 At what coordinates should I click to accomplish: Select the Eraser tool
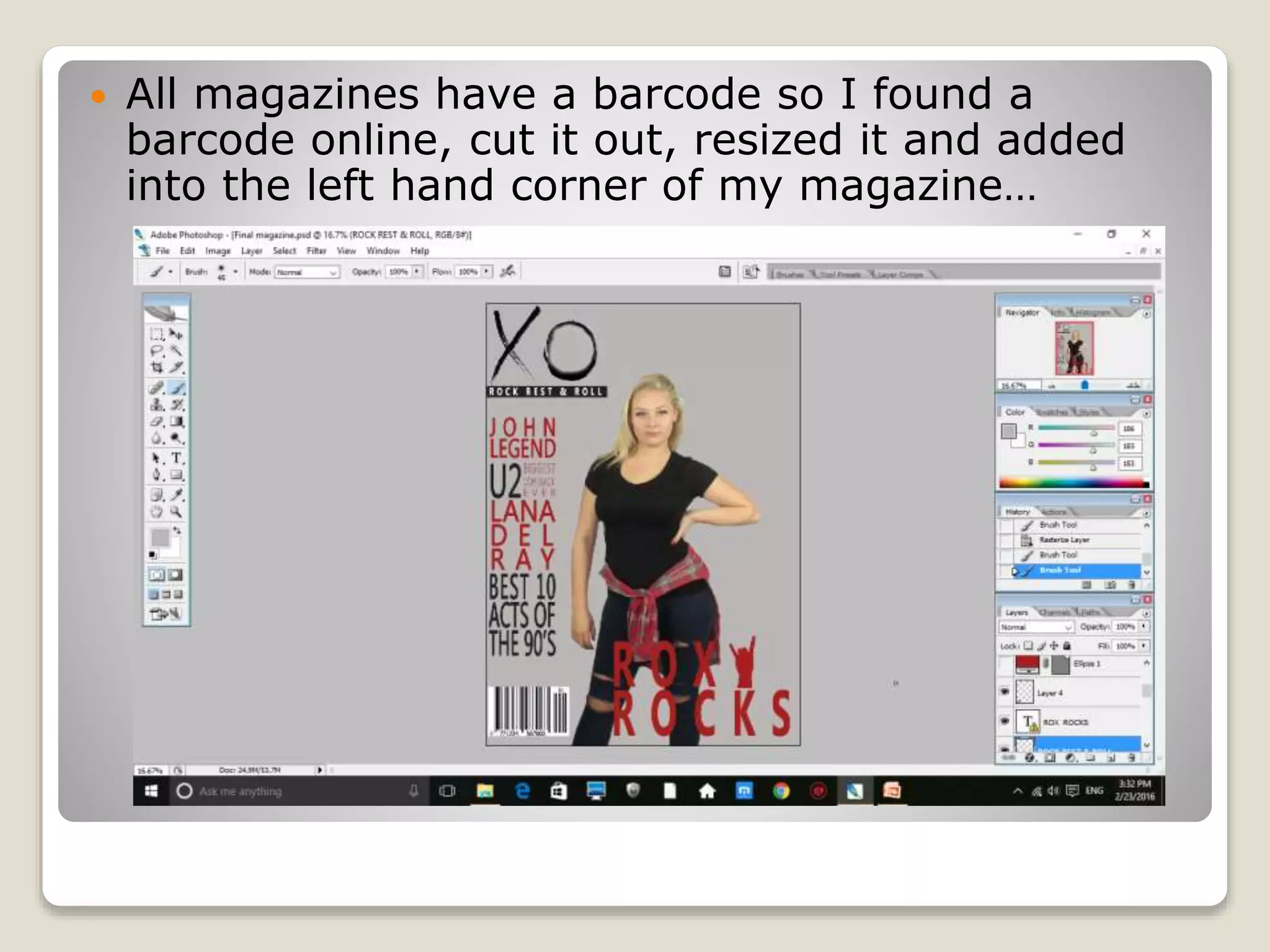157,421
